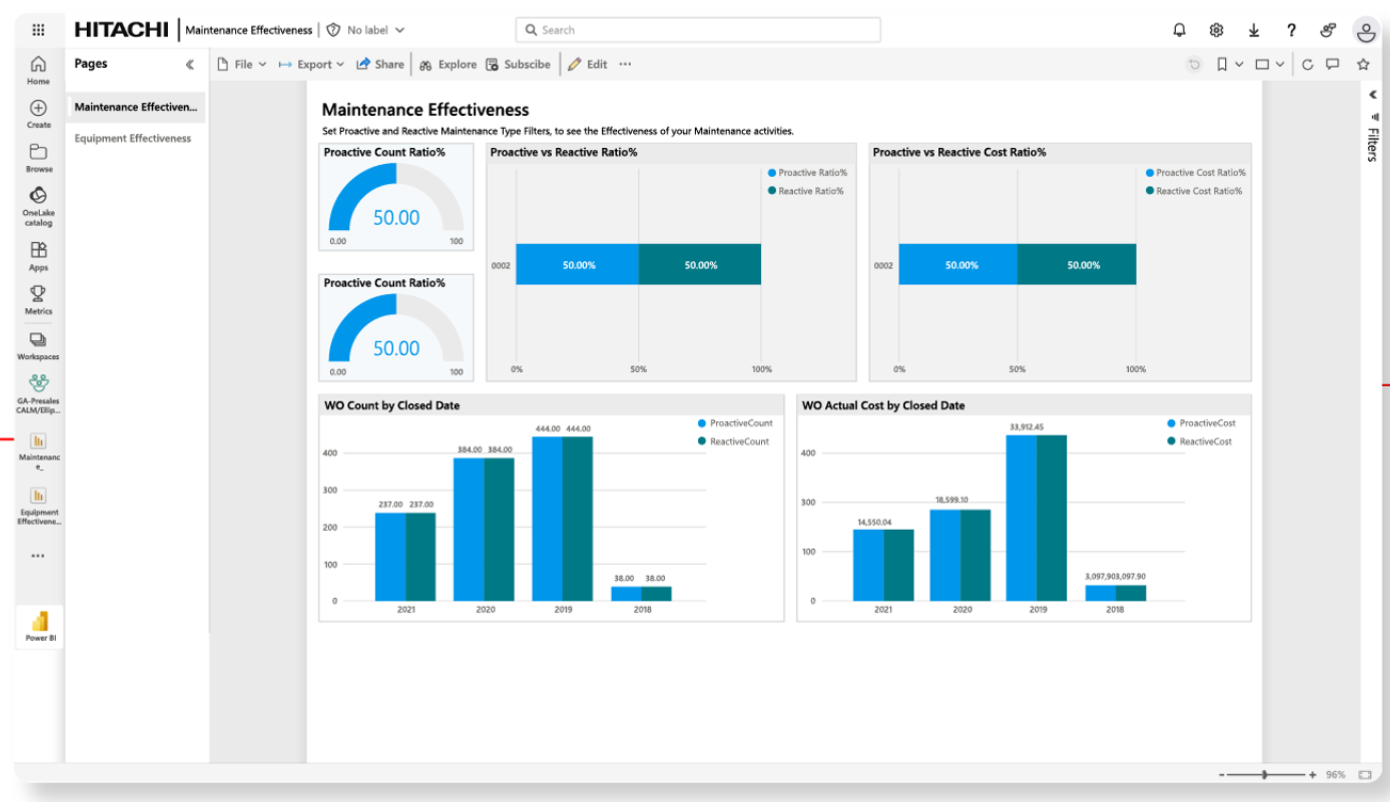The width and height of the screenshot is (1390, 802).
Task: Switch to the Equipment Effectiveness page
Action: click(132, 139)
